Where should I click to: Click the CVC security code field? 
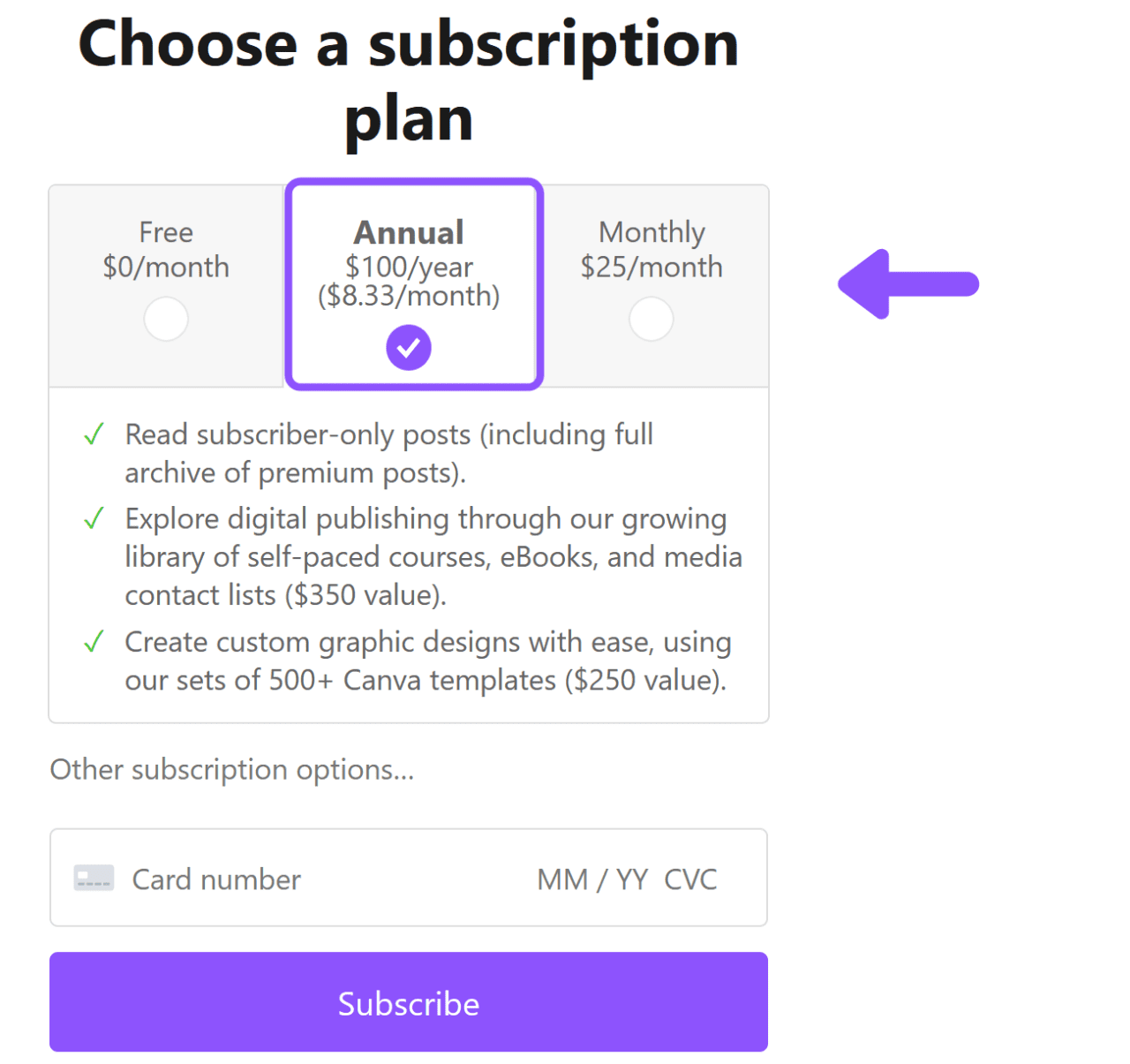(691, 878)
